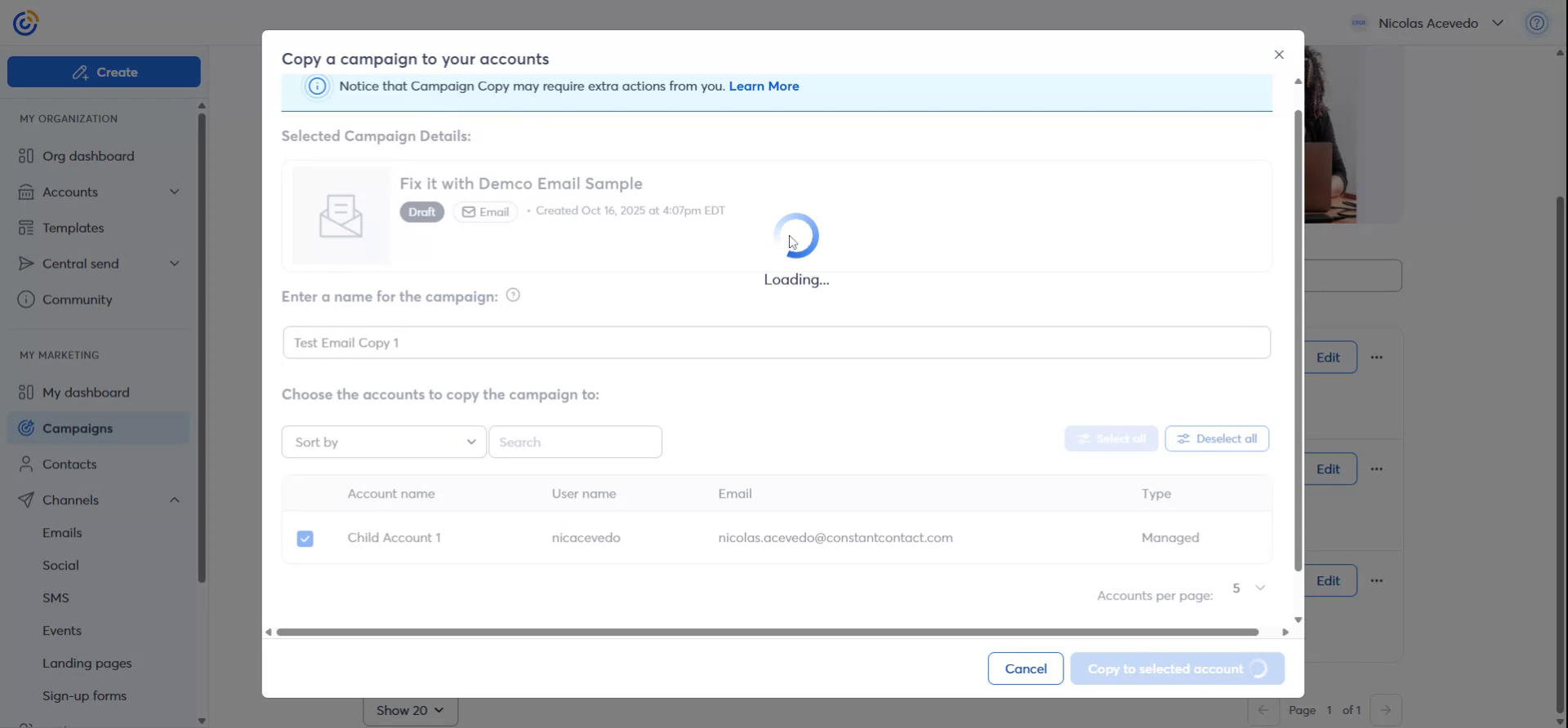Click the Templates icon in sidebar
Viewport: 1568px width, 728px height.
[26, 228]
